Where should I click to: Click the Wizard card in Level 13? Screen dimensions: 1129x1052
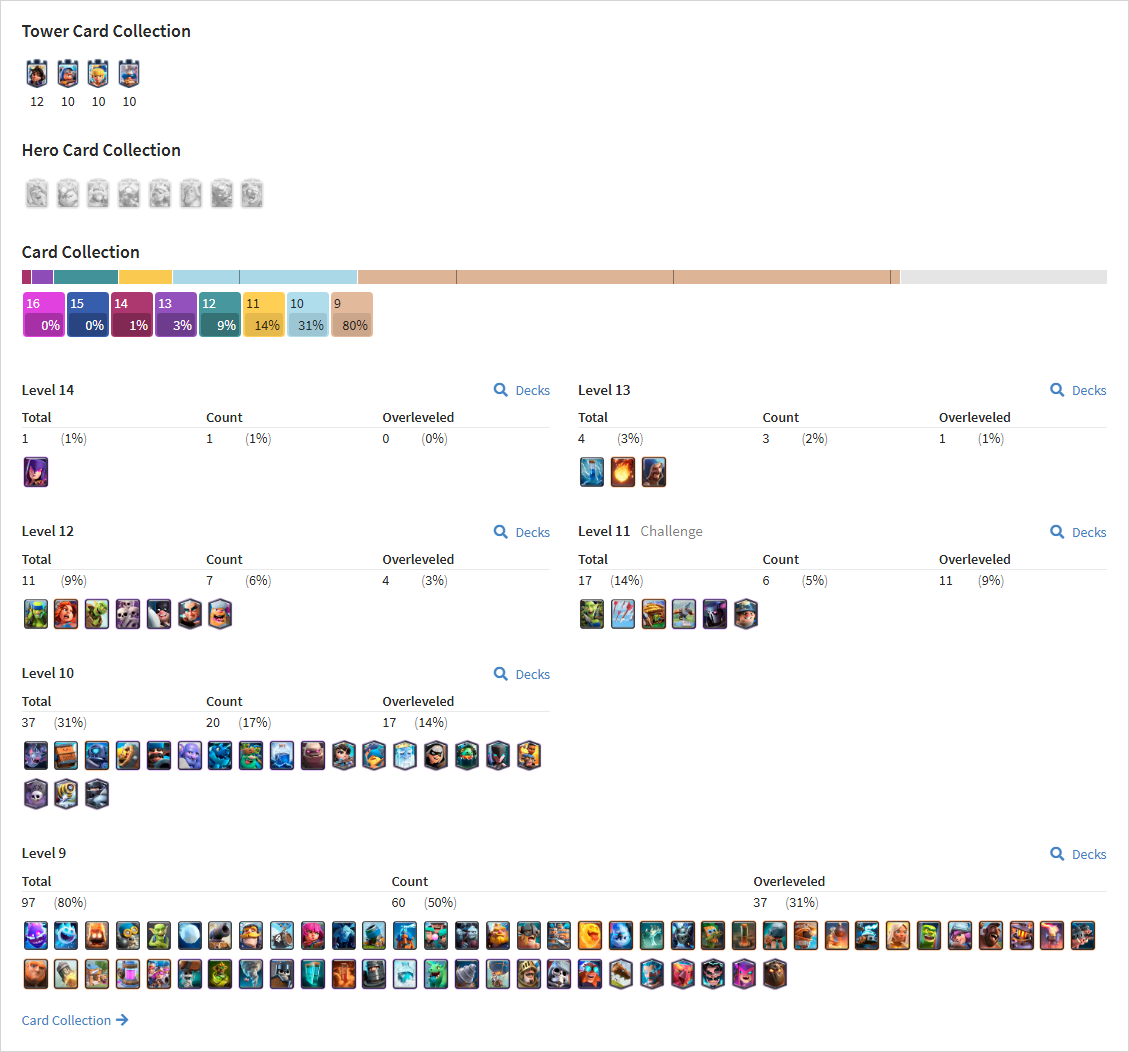654,472
